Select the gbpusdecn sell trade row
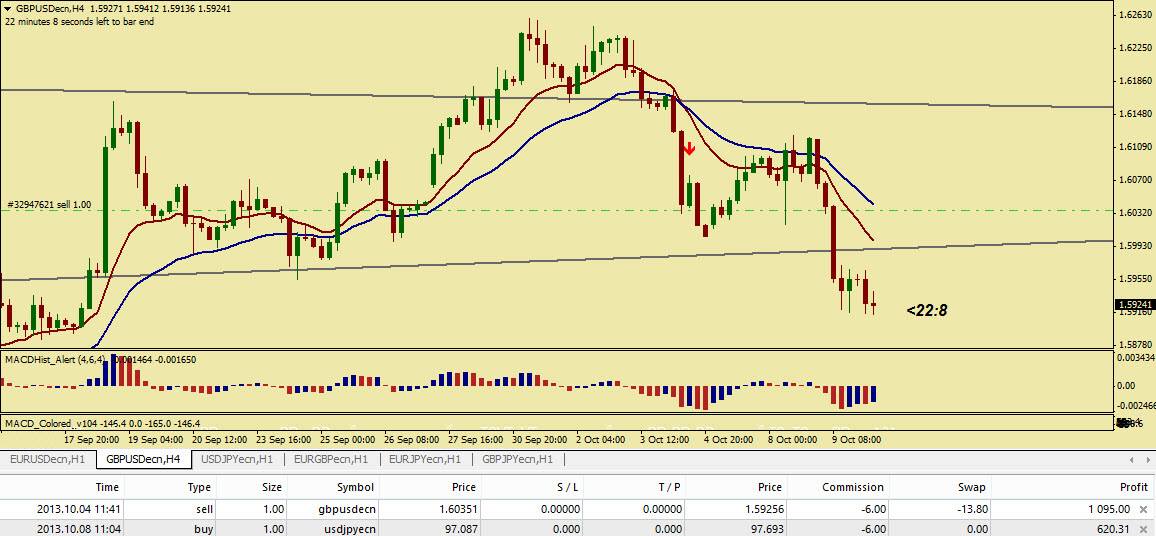The height and width of the screenshot is (536, 1156). tap(500, 509)
